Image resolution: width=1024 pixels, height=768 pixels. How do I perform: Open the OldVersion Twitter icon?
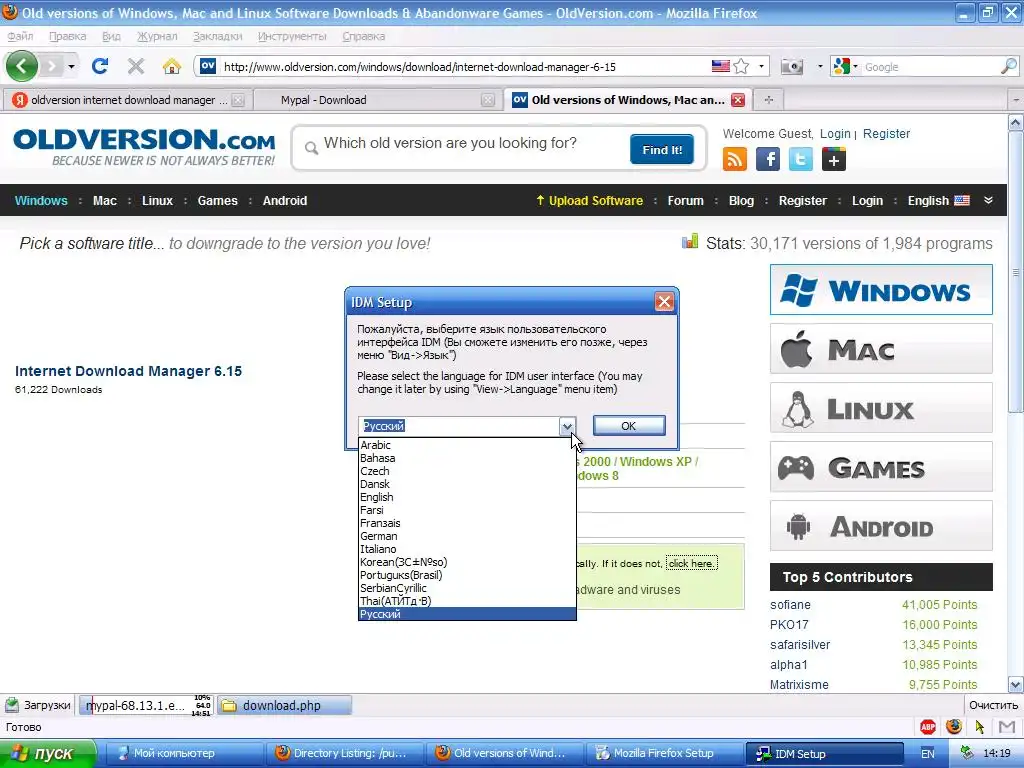pos(801,159)
